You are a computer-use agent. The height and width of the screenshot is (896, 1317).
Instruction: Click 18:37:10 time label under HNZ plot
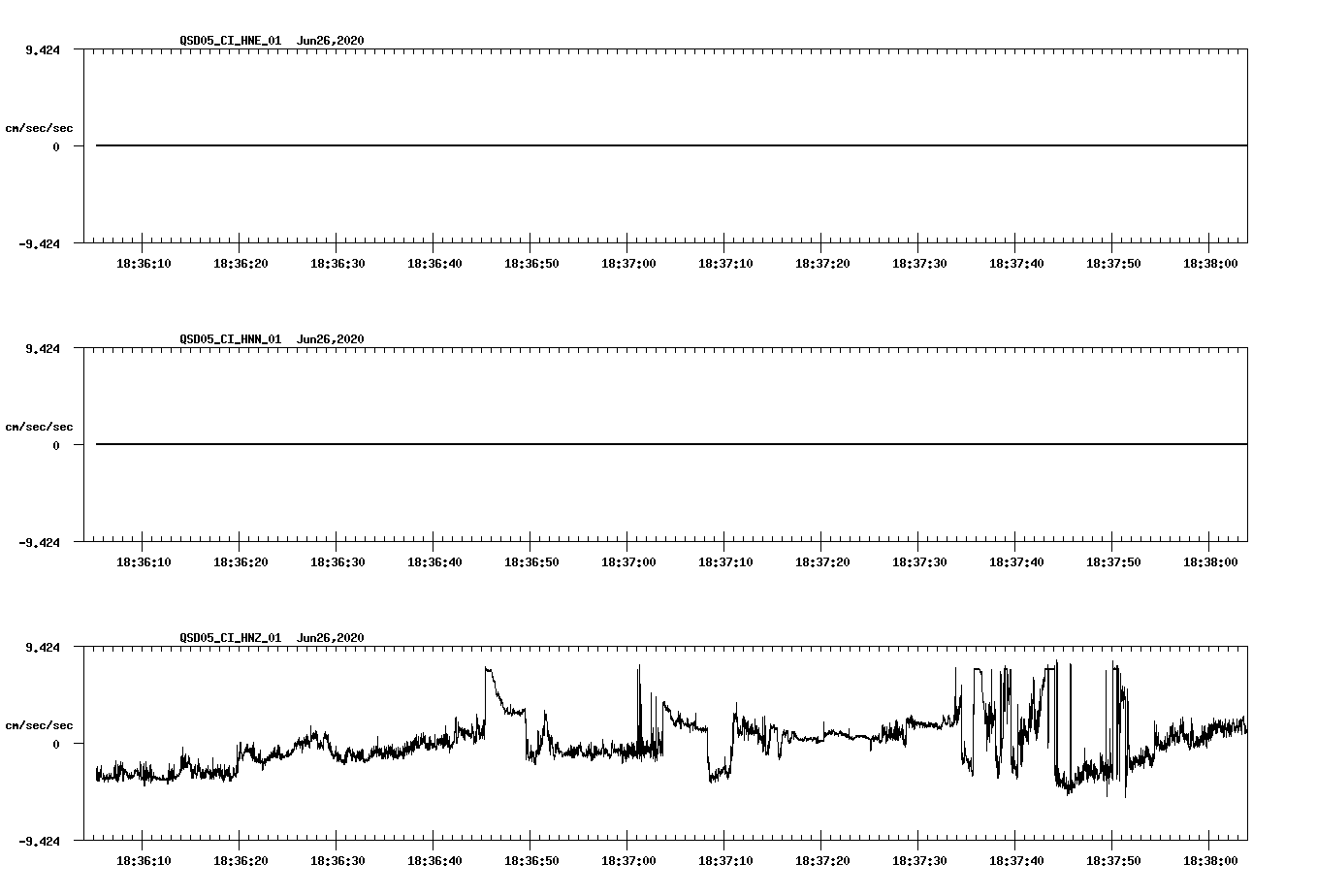click(x=725, y=861)
